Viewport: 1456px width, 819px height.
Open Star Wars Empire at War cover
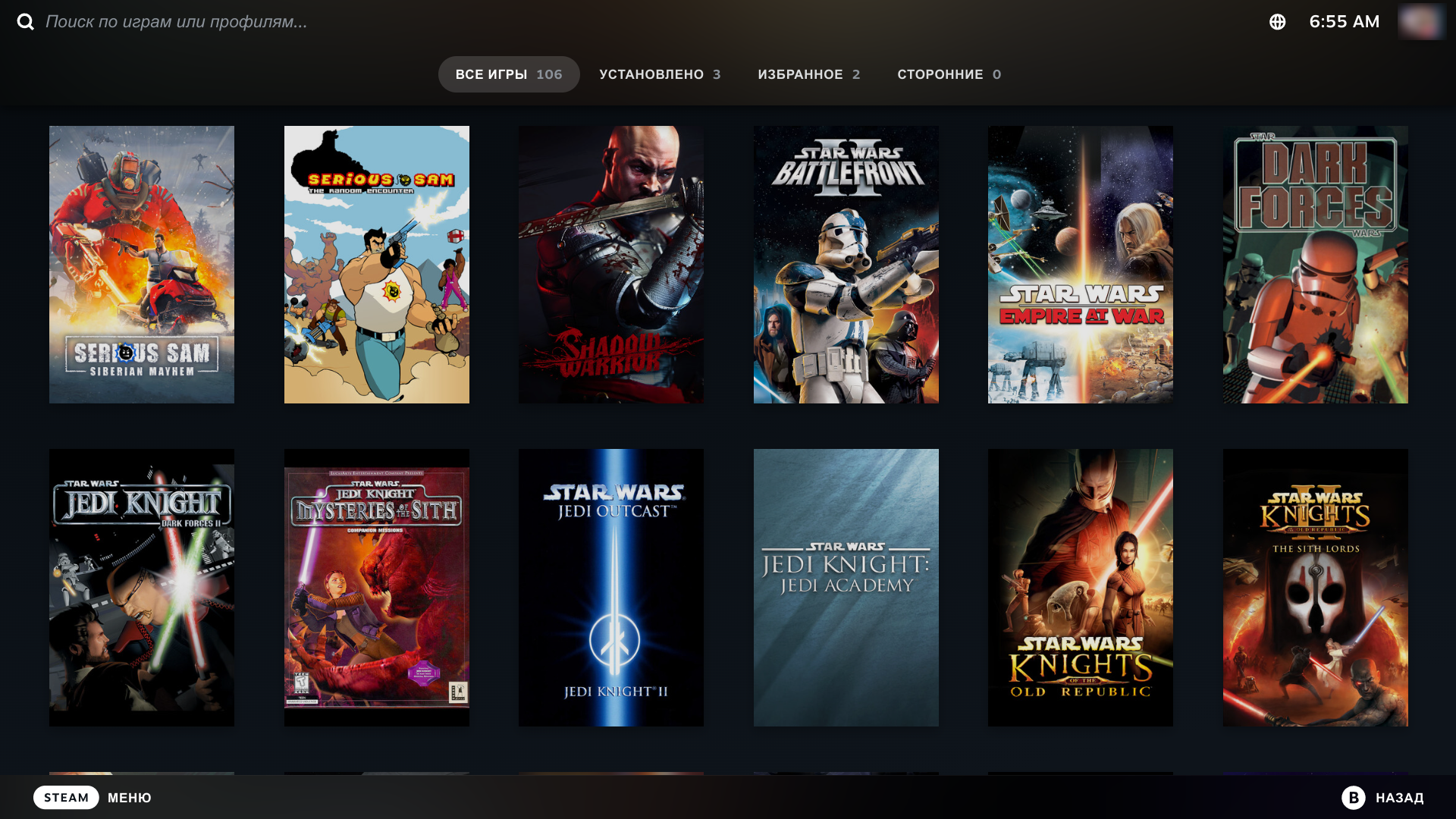point(1081,265)
